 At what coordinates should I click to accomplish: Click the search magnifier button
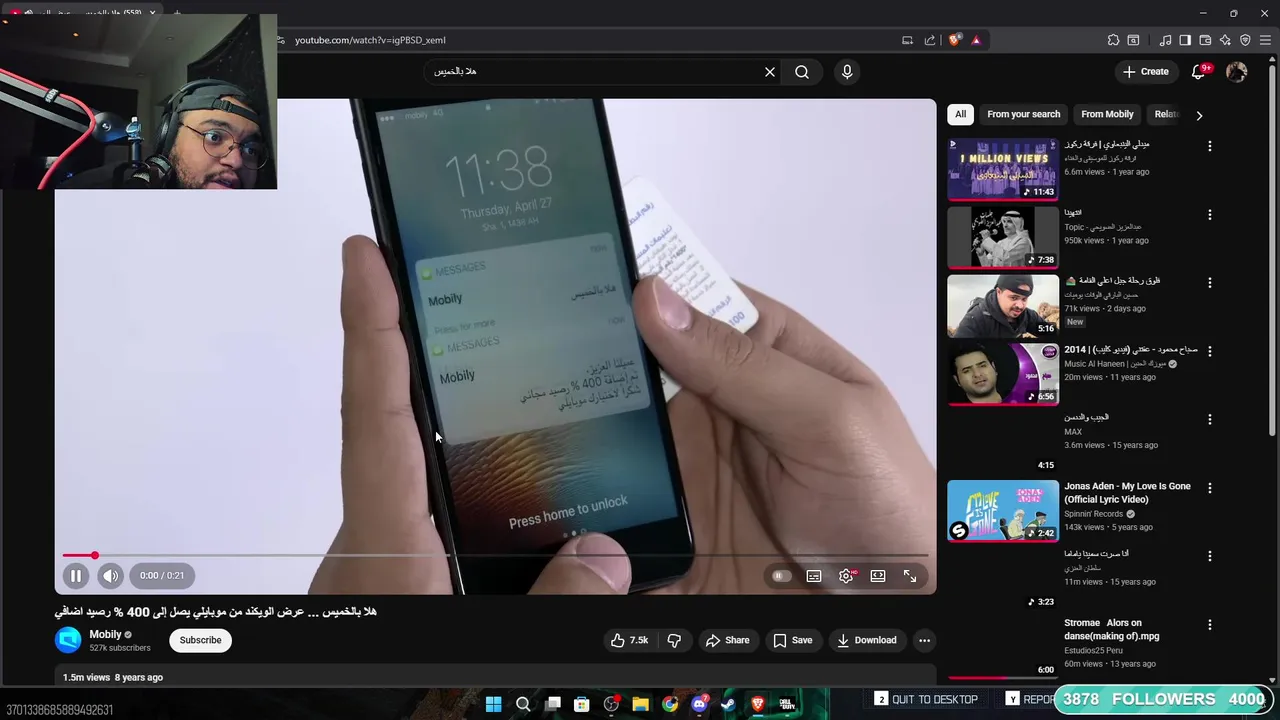pyautogui.click(x=802, y=72)
